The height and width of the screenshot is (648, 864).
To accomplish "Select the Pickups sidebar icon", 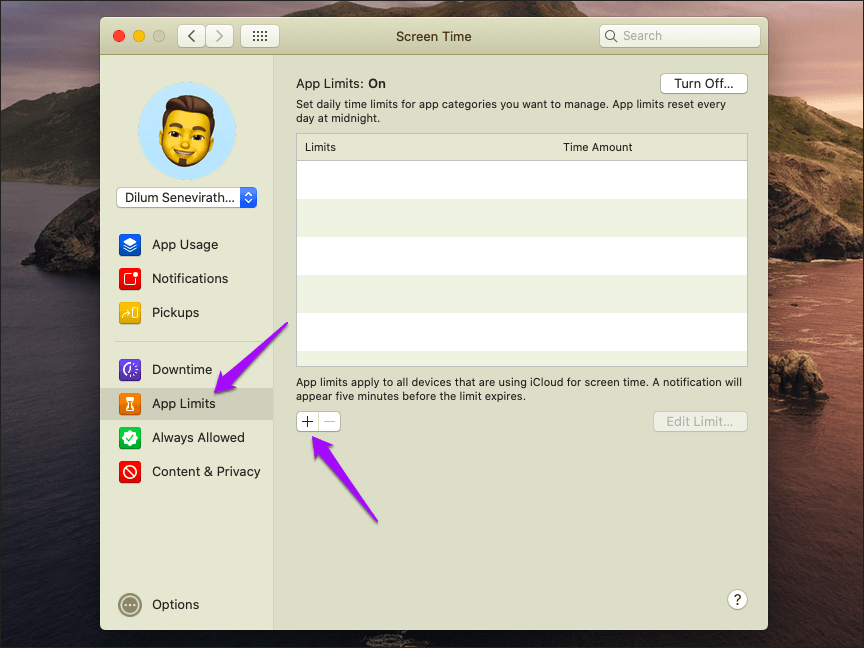I will [130, 313].
